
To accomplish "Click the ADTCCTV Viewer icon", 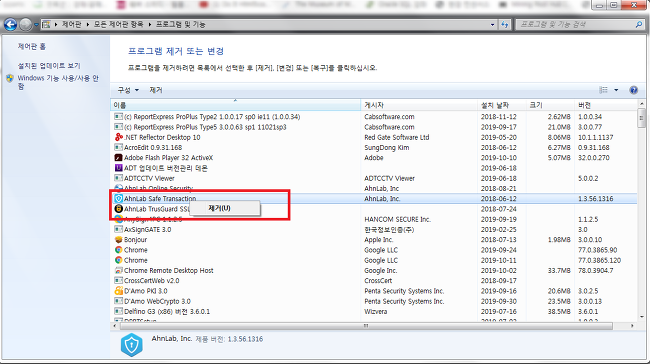I will coord(119,178).
